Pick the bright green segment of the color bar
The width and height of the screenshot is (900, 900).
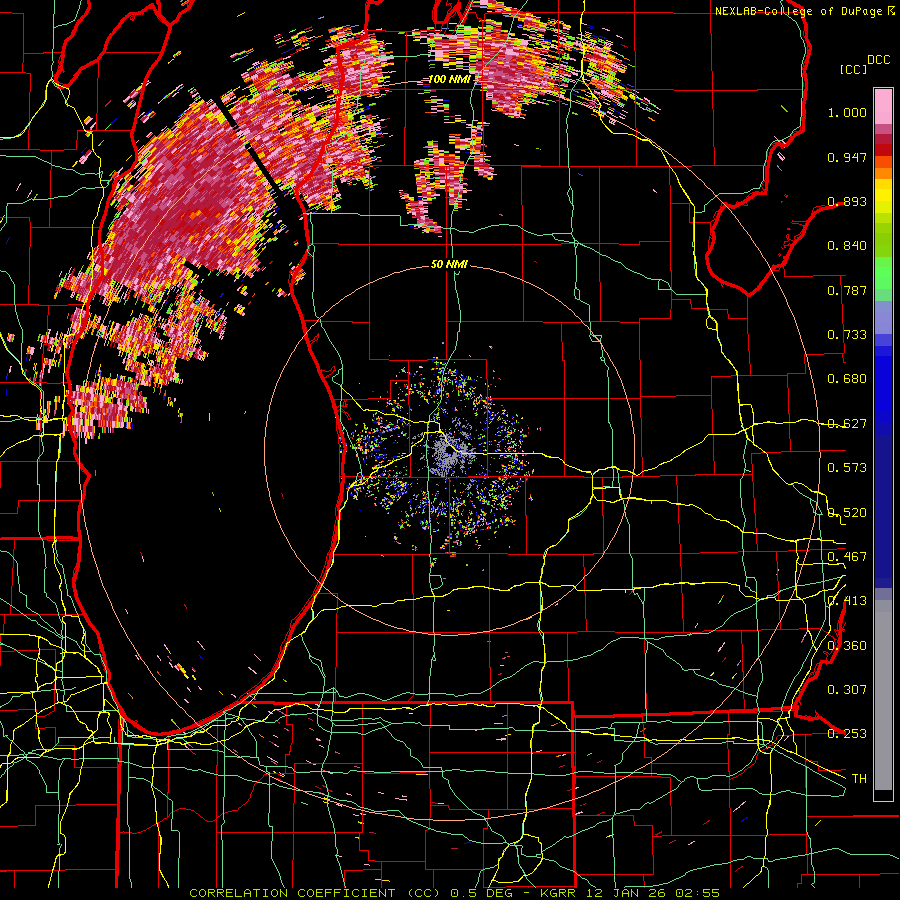[883, 273]
